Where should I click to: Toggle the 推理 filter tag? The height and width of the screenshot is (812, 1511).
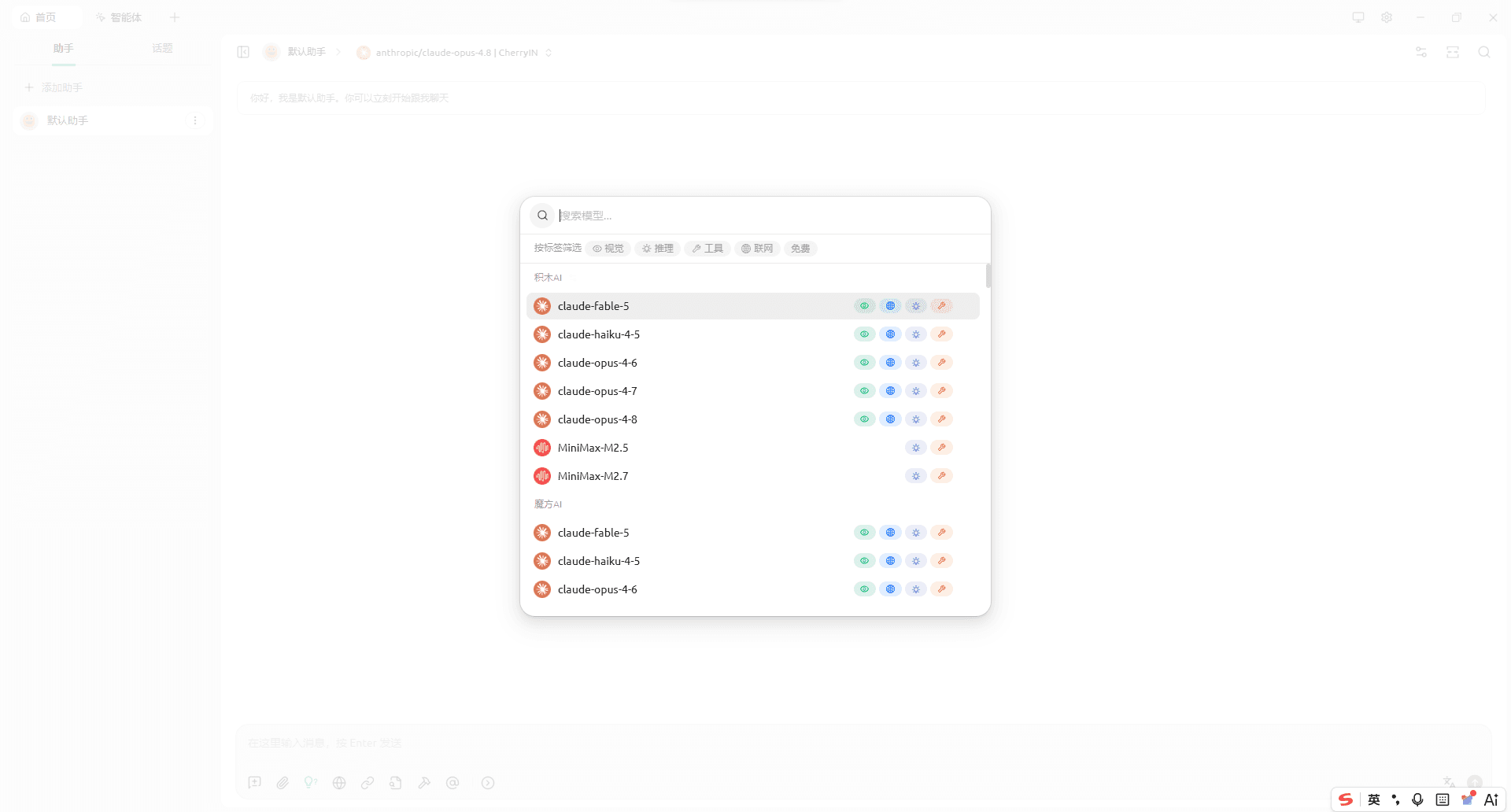(658, 249)
